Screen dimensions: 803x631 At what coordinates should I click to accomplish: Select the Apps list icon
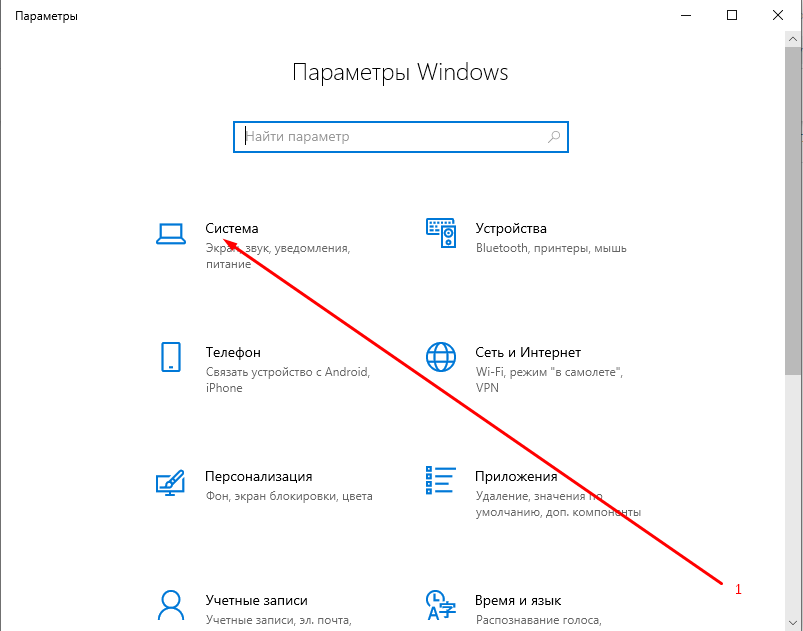click(x=440, y=480)
